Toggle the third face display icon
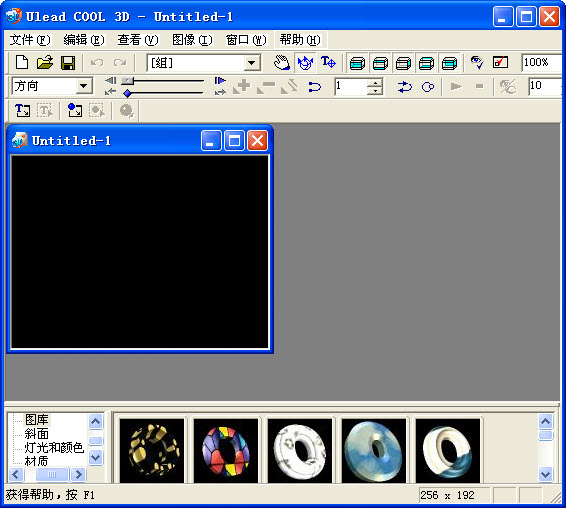This screenshot has height=508, width=566. (x=404, y=64)
